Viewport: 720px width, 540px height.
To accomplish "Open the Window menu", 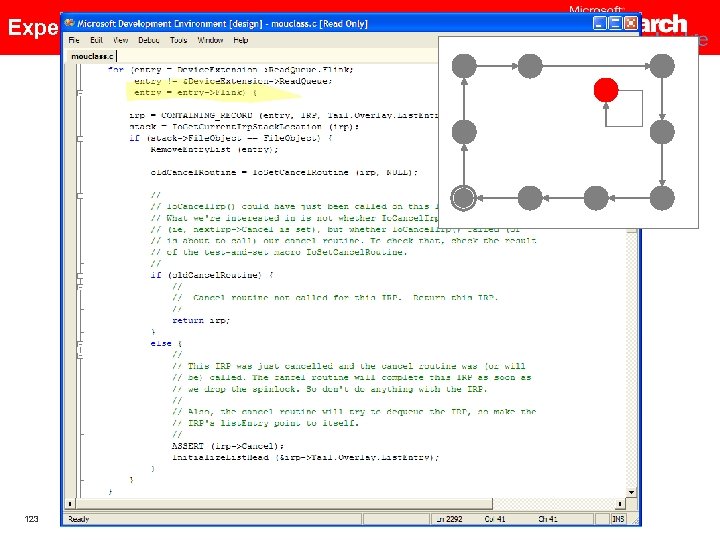I will pyautogui.click(x=210, y=40).
